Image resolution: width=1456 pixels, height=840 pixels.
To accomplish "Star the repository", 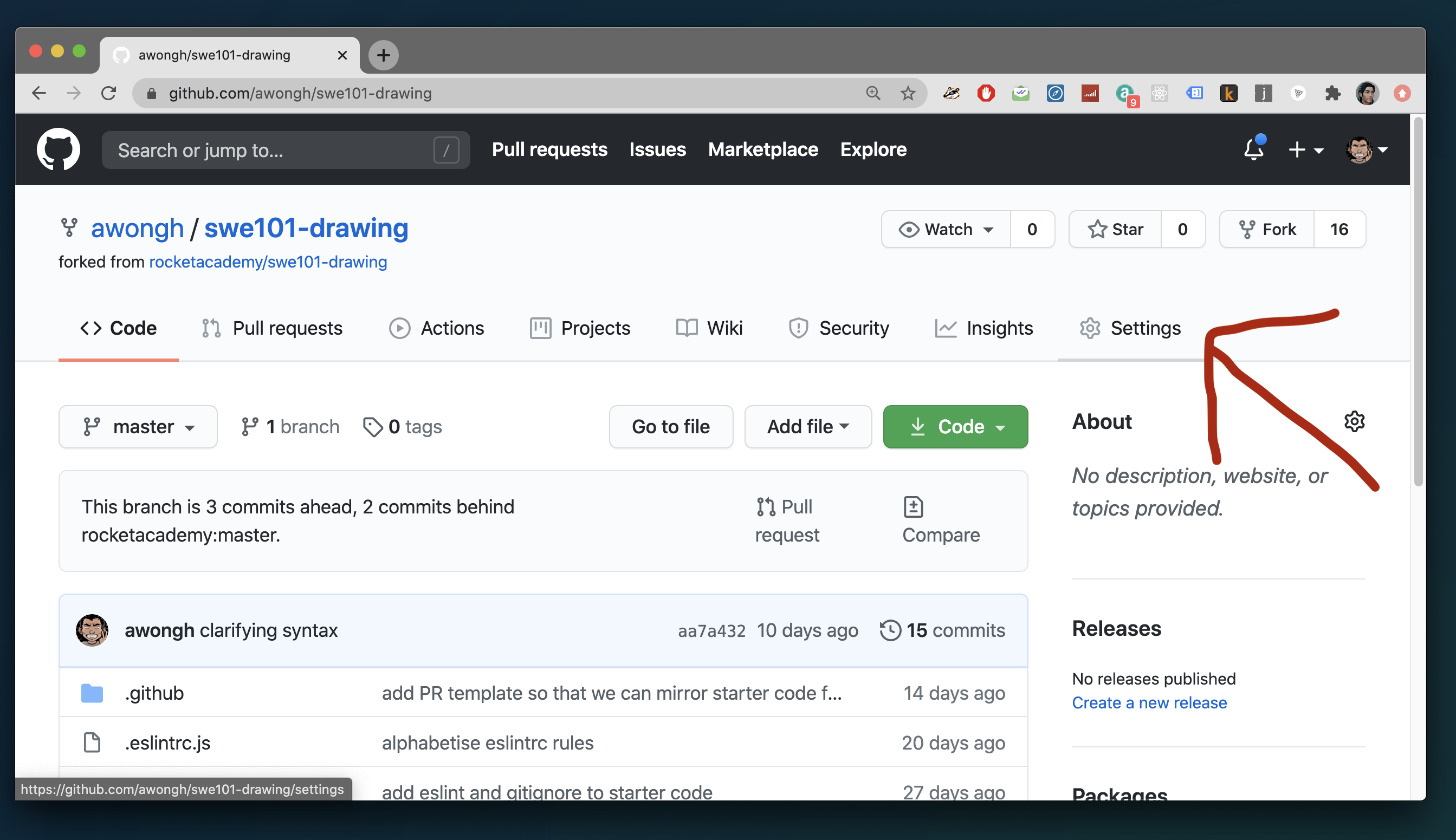I will point(1115,229).
